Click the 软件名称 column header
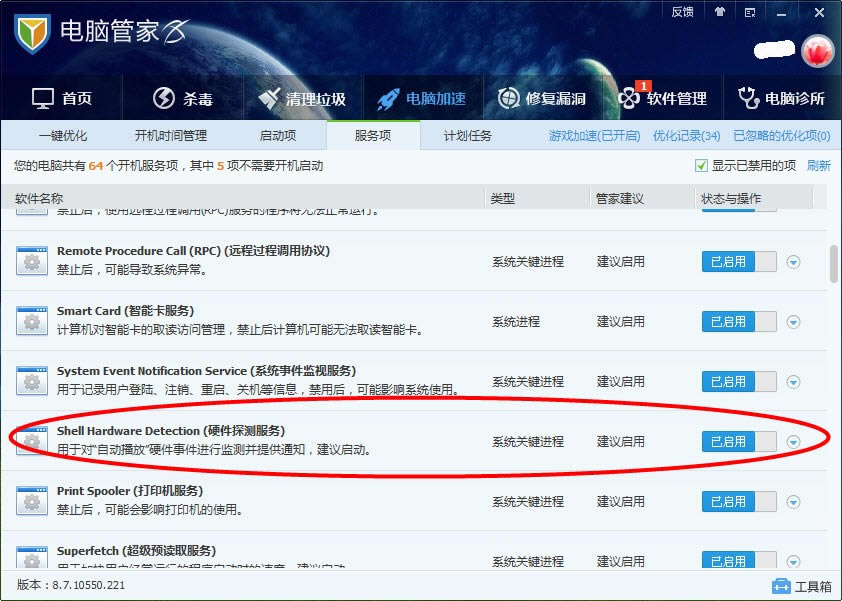The image size is (842, 601). point(39,198)
